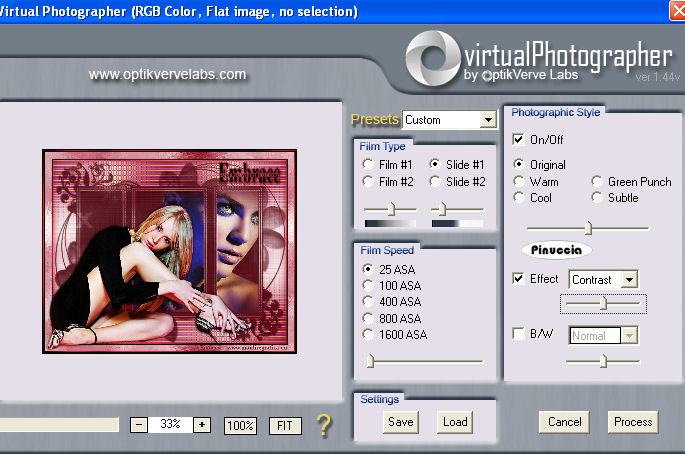Viewport: 685px width, 454px height.
Task: Click the Effect Contrast amount slider handle
Action: [x=603, y=303]
